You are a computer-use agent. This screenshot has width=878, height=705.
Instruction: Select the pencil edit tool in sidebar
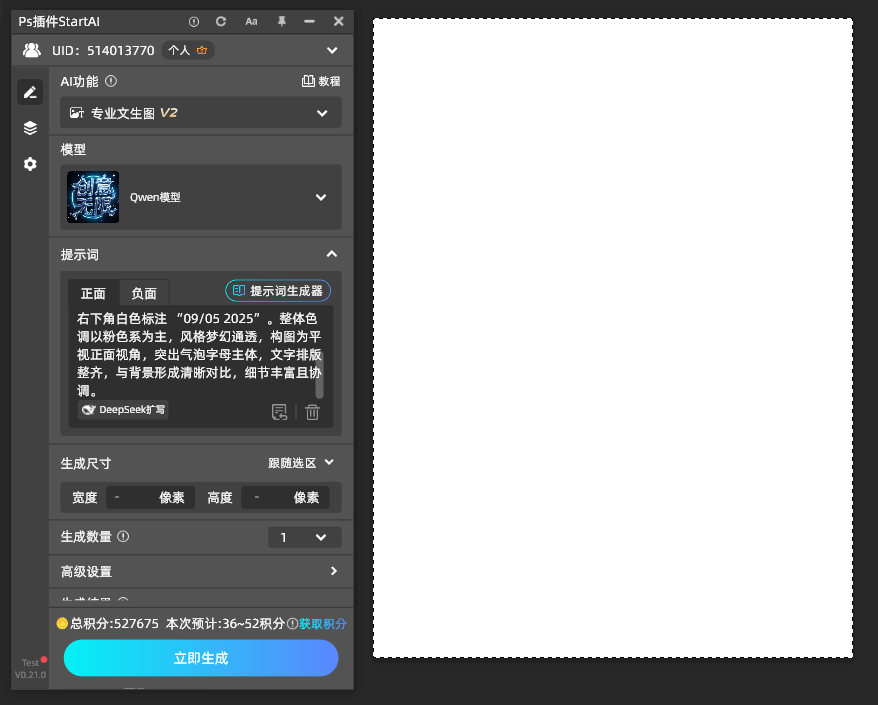tap(29, 91)
